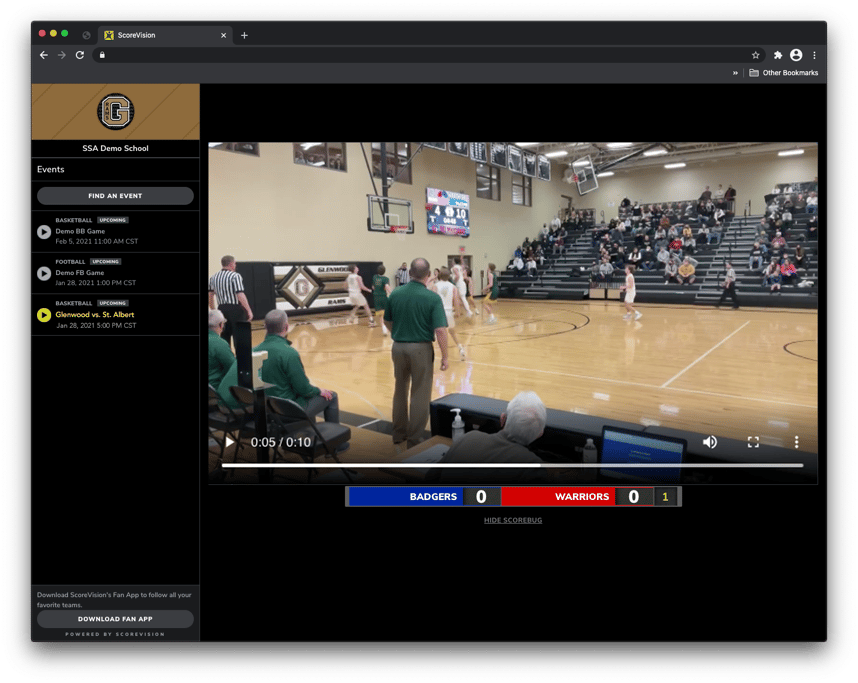Image resolution: width=858 pixels, height=683 pixels.
Task: Play the Demo BB Game video
Action: pos(43,231)
